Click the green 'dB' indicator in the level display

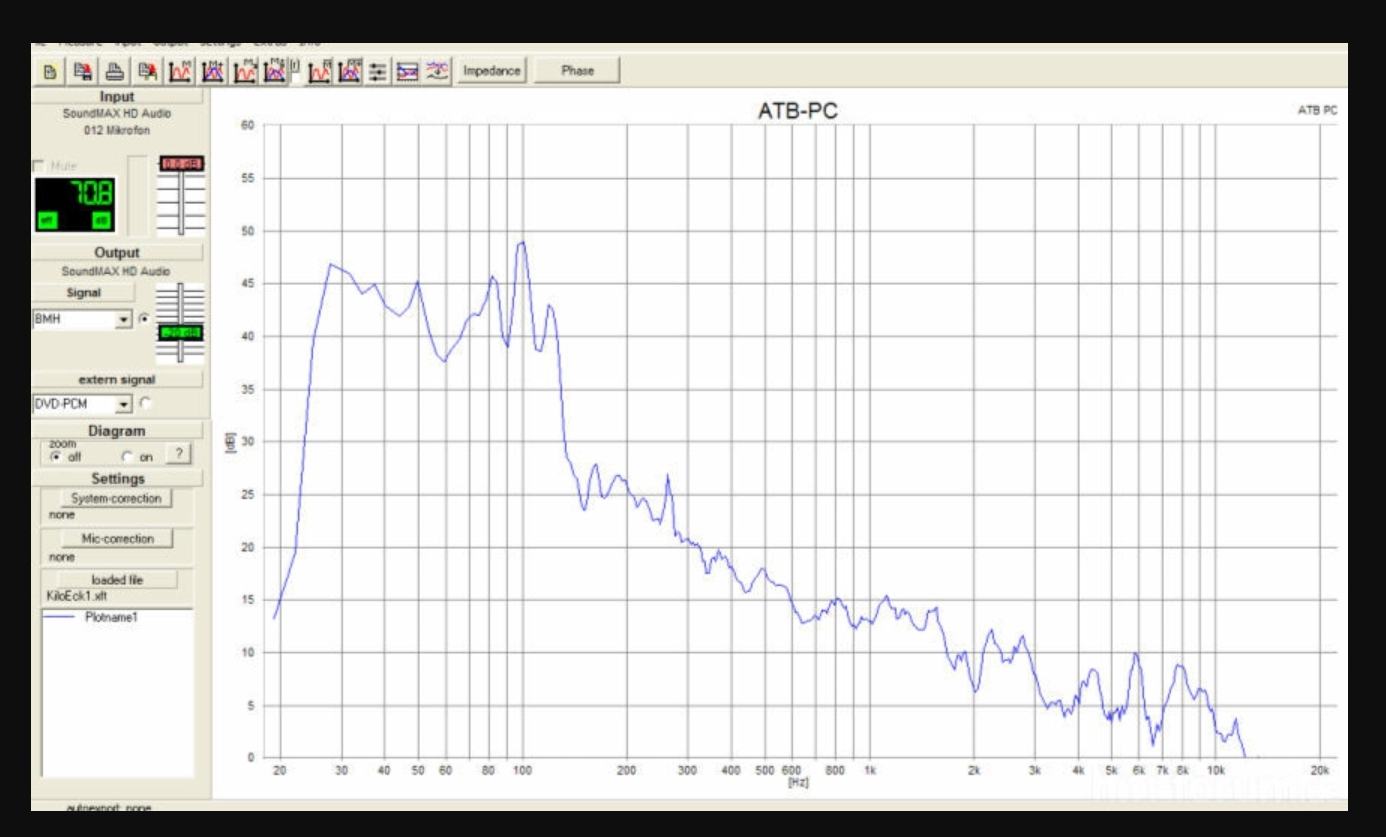[100, 220]
